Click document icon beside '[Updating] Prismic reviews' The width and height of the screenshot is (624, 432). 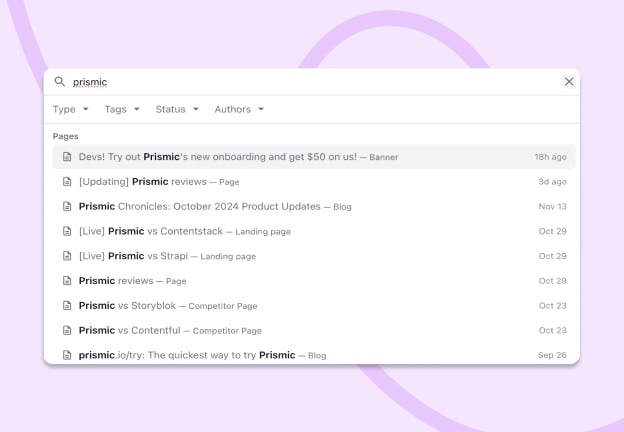click(67, 182)
